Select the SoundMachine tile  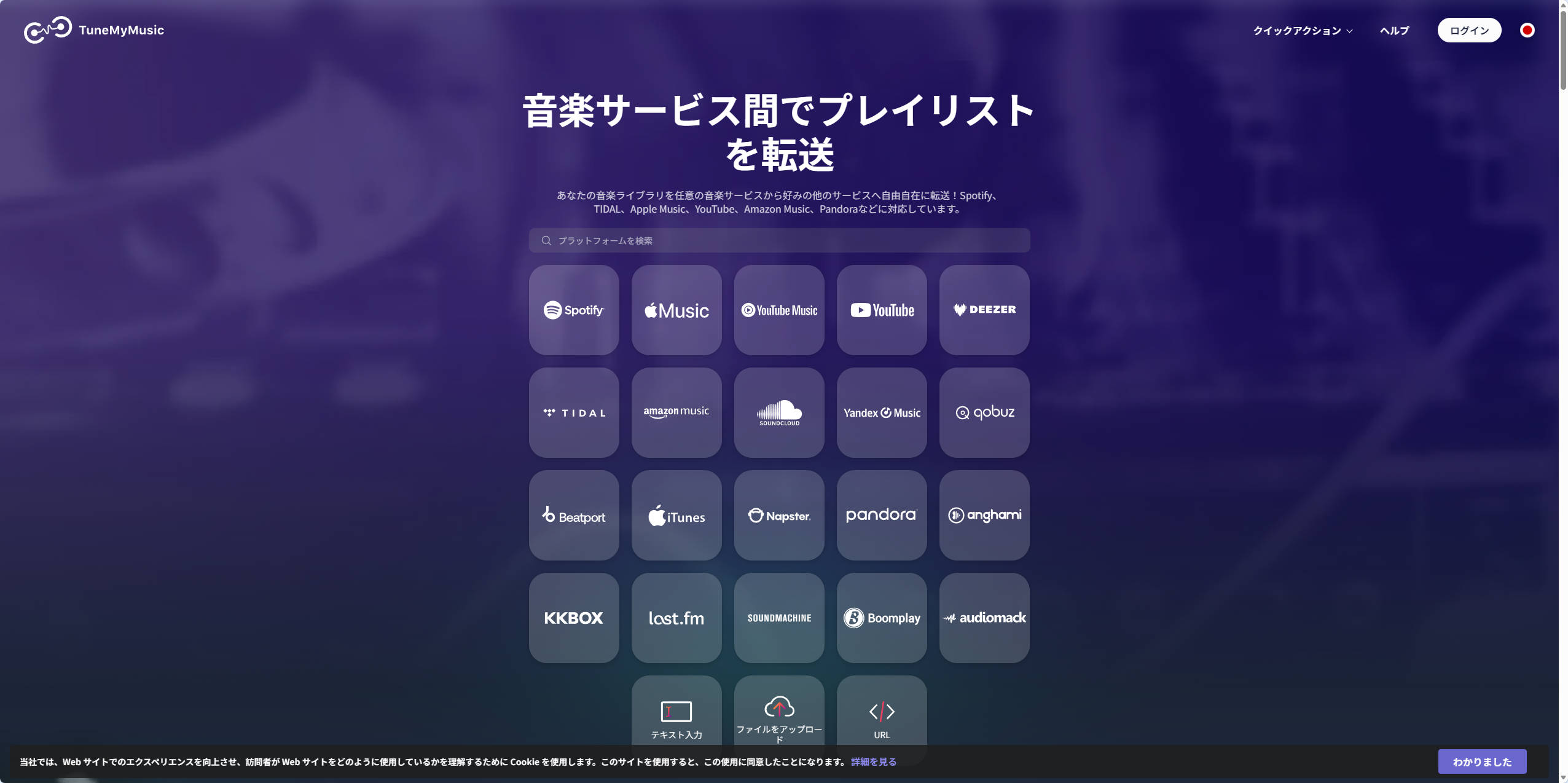point(779,618)
